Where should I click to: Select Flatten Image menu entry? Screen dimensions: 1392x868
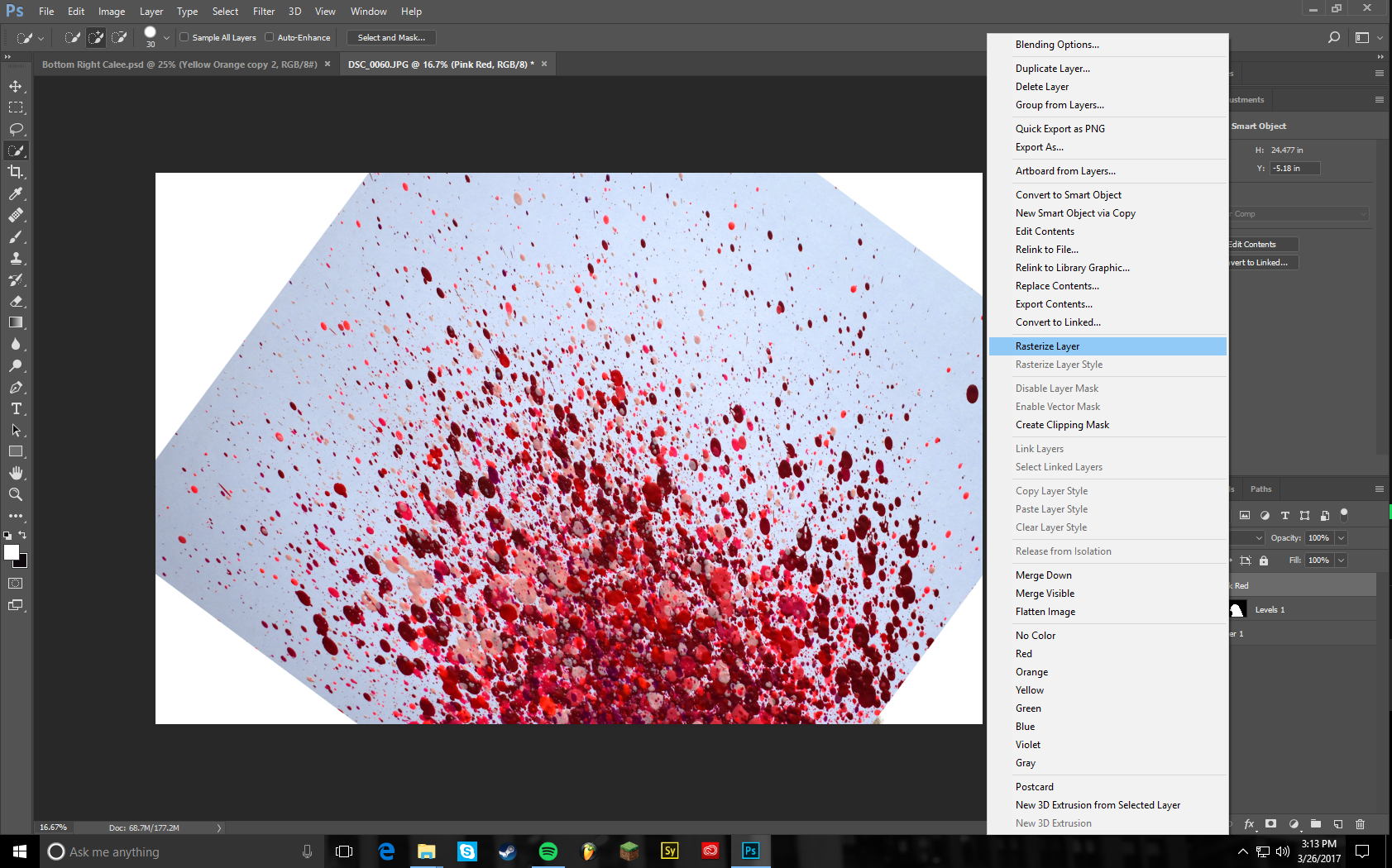pyautogui.click(x=1107, y=612)
